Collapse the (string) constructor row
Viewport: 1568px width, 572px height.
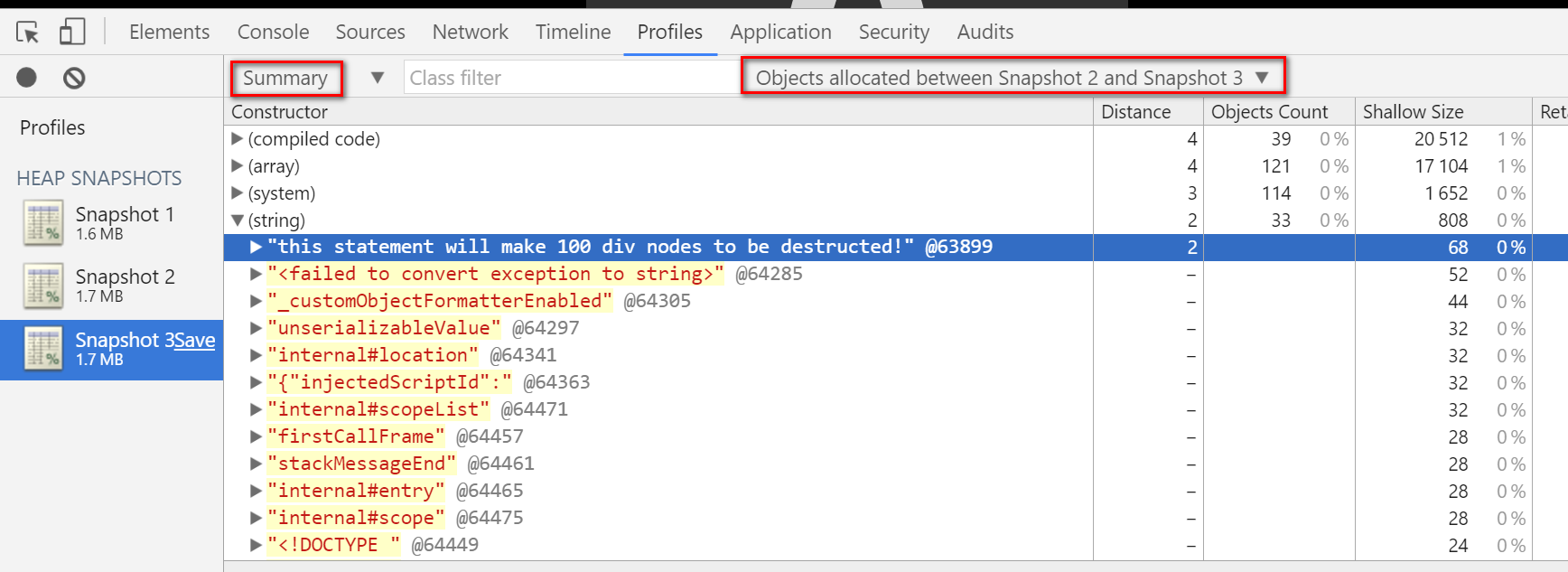coord(238,220)
